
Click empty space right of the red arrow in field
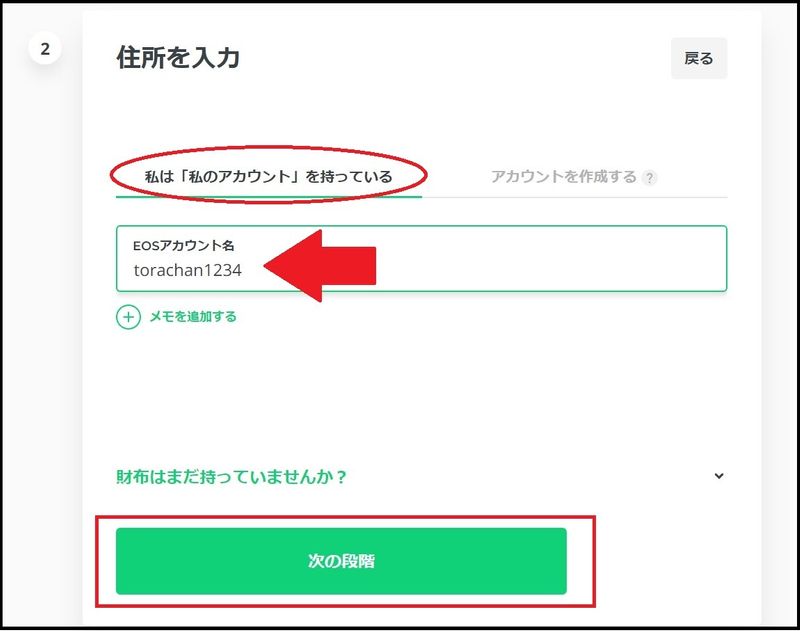(551, 259)
